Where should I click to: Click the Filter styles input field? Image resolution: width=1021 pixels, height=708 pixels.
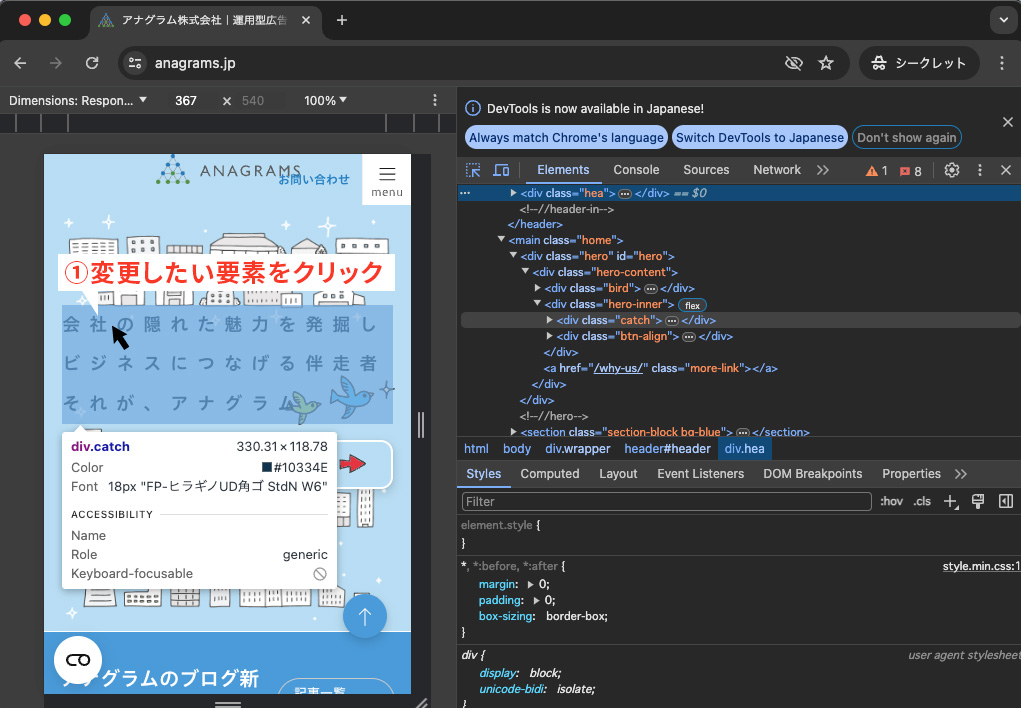665,501
